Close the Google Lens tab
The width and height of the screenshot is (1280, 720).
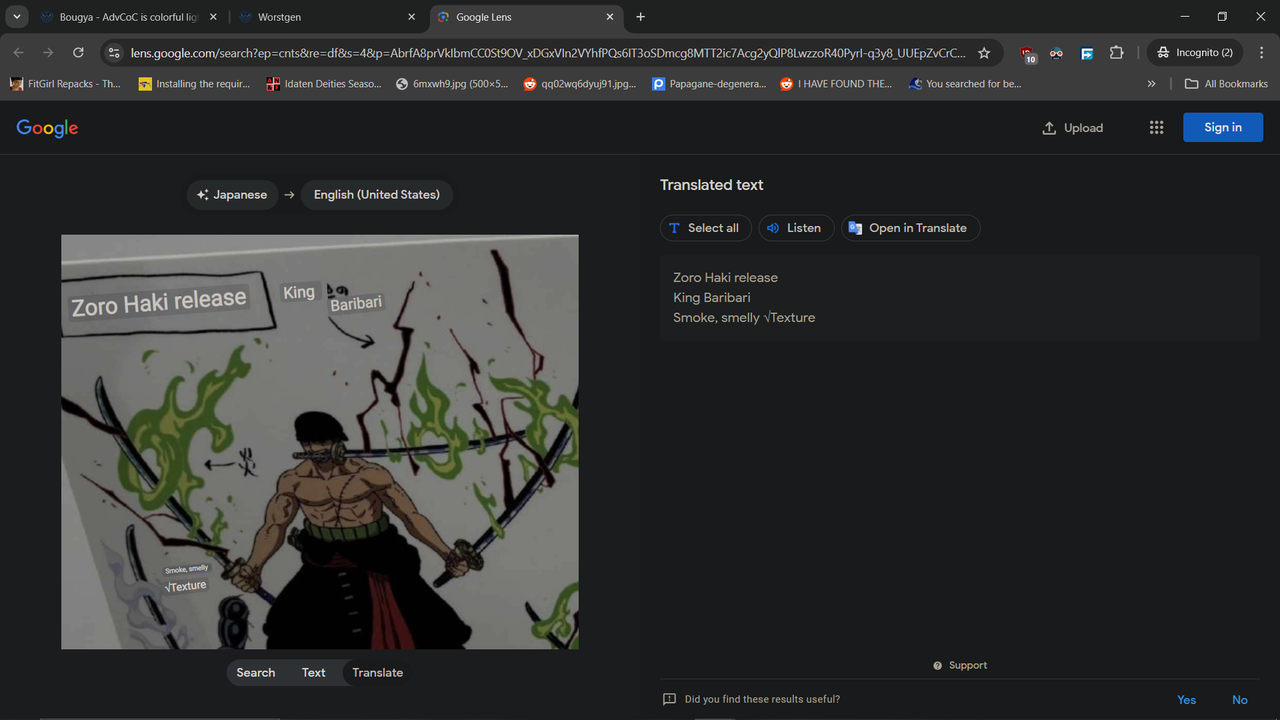(x=610, y=17)
